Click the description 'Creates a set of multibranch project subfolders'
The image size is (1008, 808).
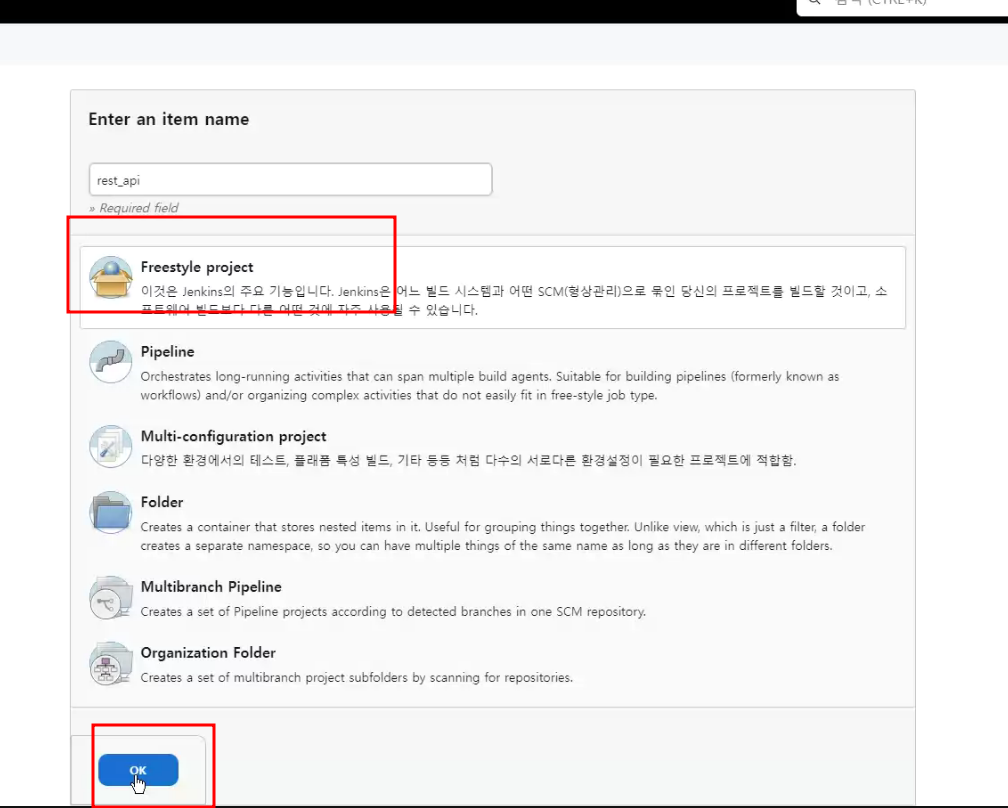[x=357, y=678]
